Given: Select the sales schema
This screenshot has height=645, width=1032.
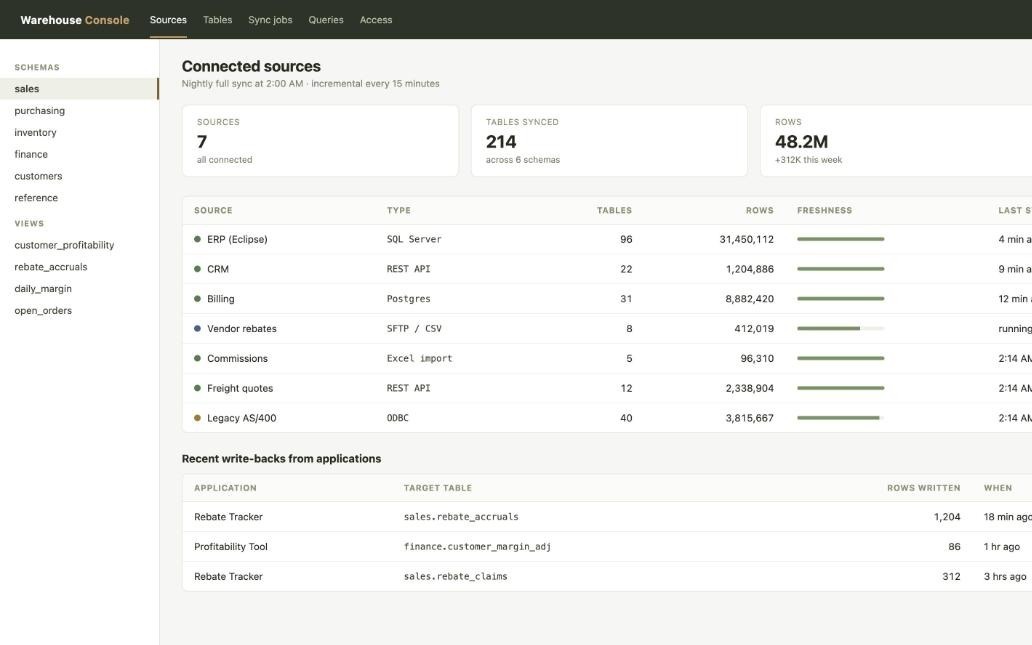Looking at the screenshot, I should click(x=79, y=89).
